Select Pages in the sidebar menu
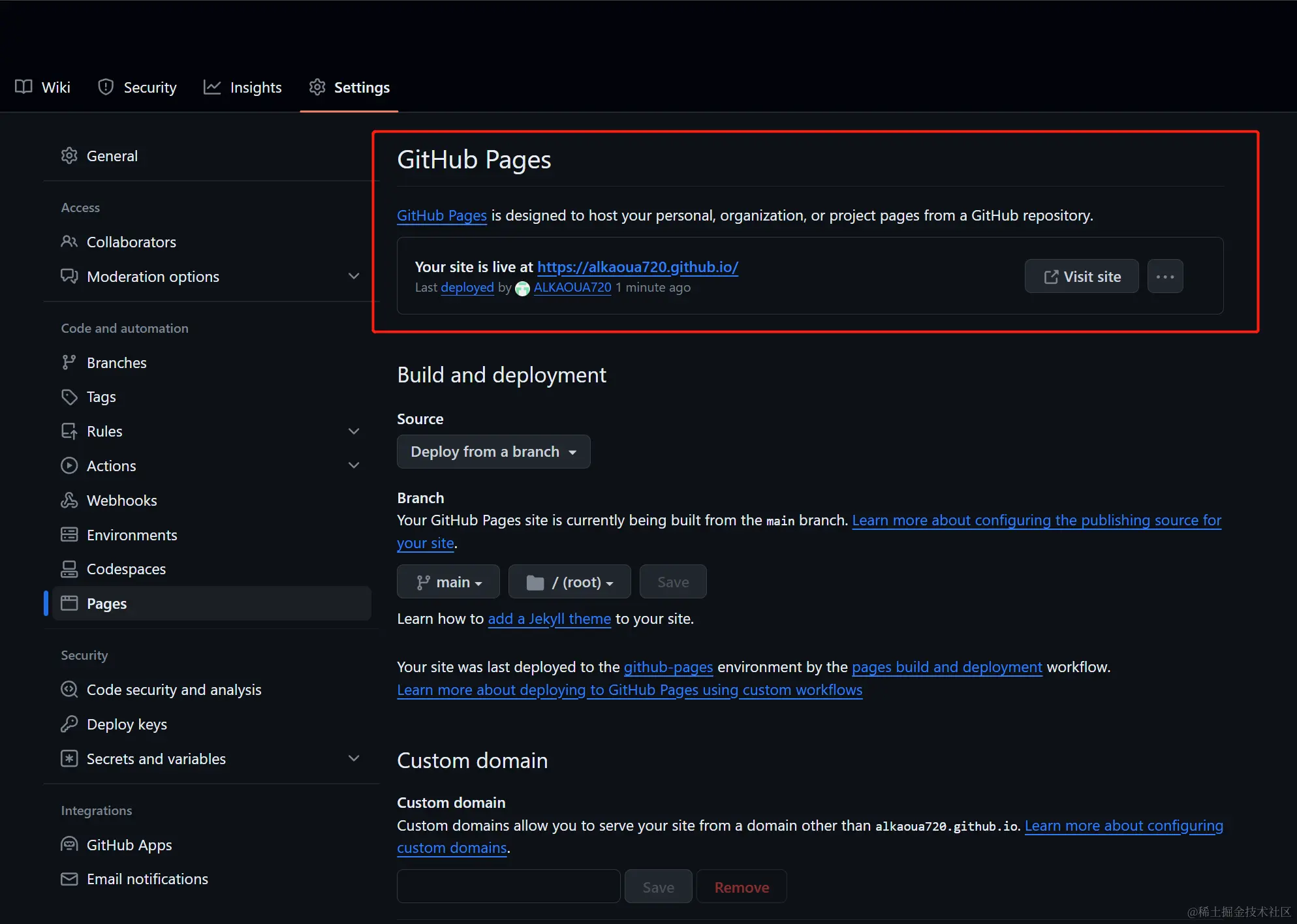Screen dimensions: 1297x924 (106, 603)
